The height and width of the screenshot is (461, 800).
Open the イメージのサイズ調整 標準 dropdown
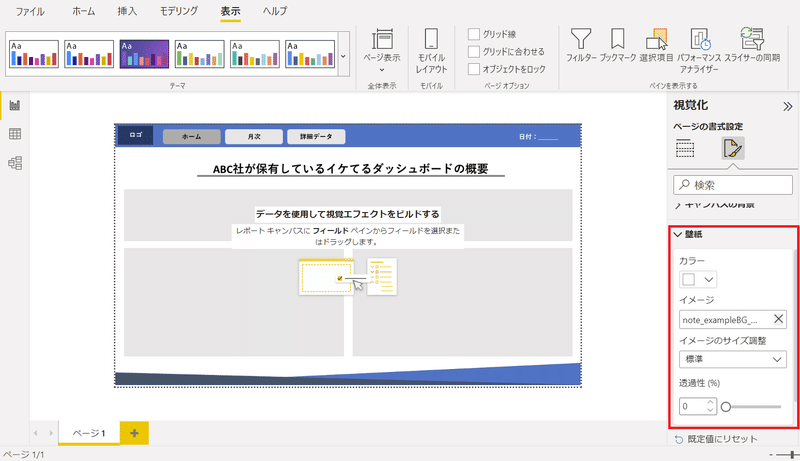tap(733, 359)
